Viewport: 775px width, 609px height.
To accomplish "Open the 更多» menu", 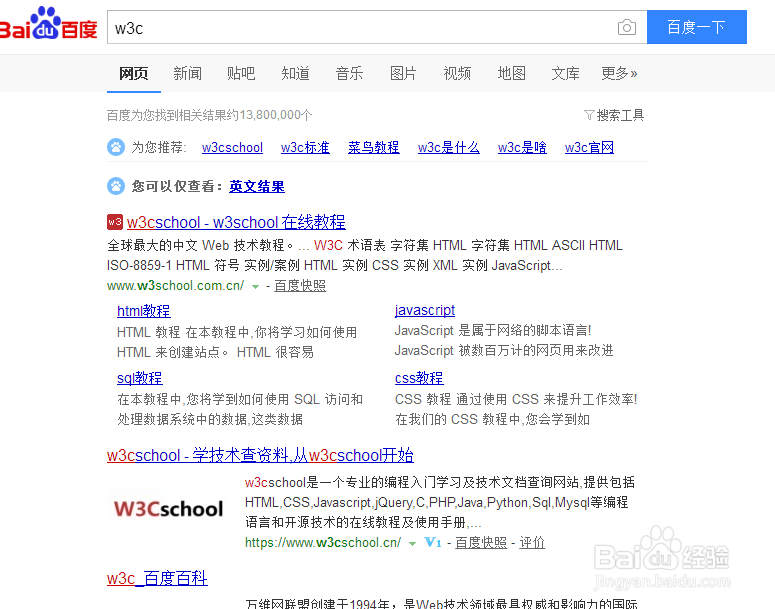I will pyautogui.click(x=619, y=73).
